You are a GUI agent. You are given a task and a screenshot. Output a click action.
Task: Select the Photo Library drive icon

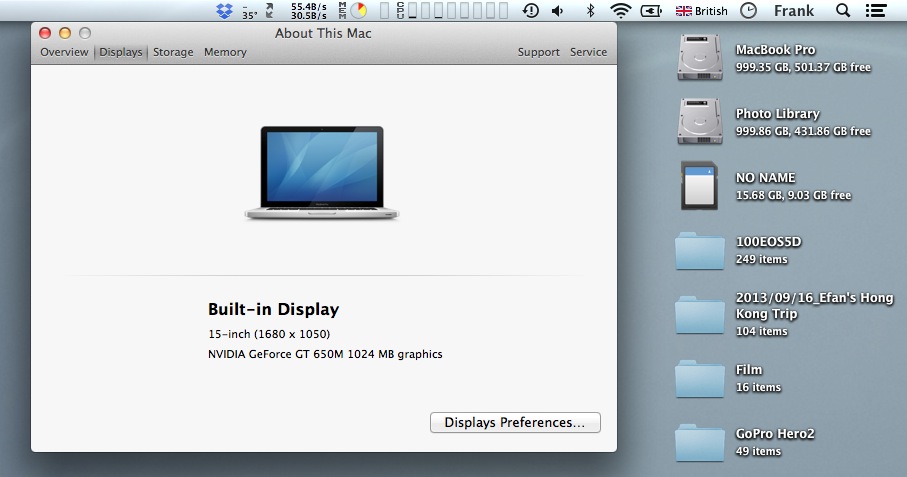(x=699, y=121)
